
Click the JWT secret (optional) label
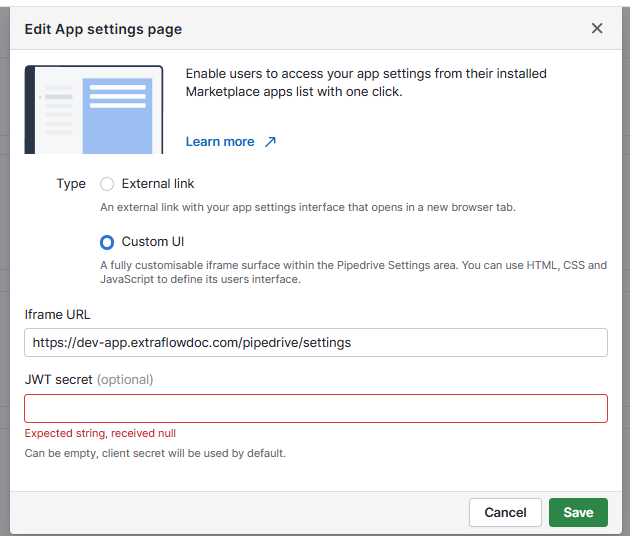tap(88, 380)
